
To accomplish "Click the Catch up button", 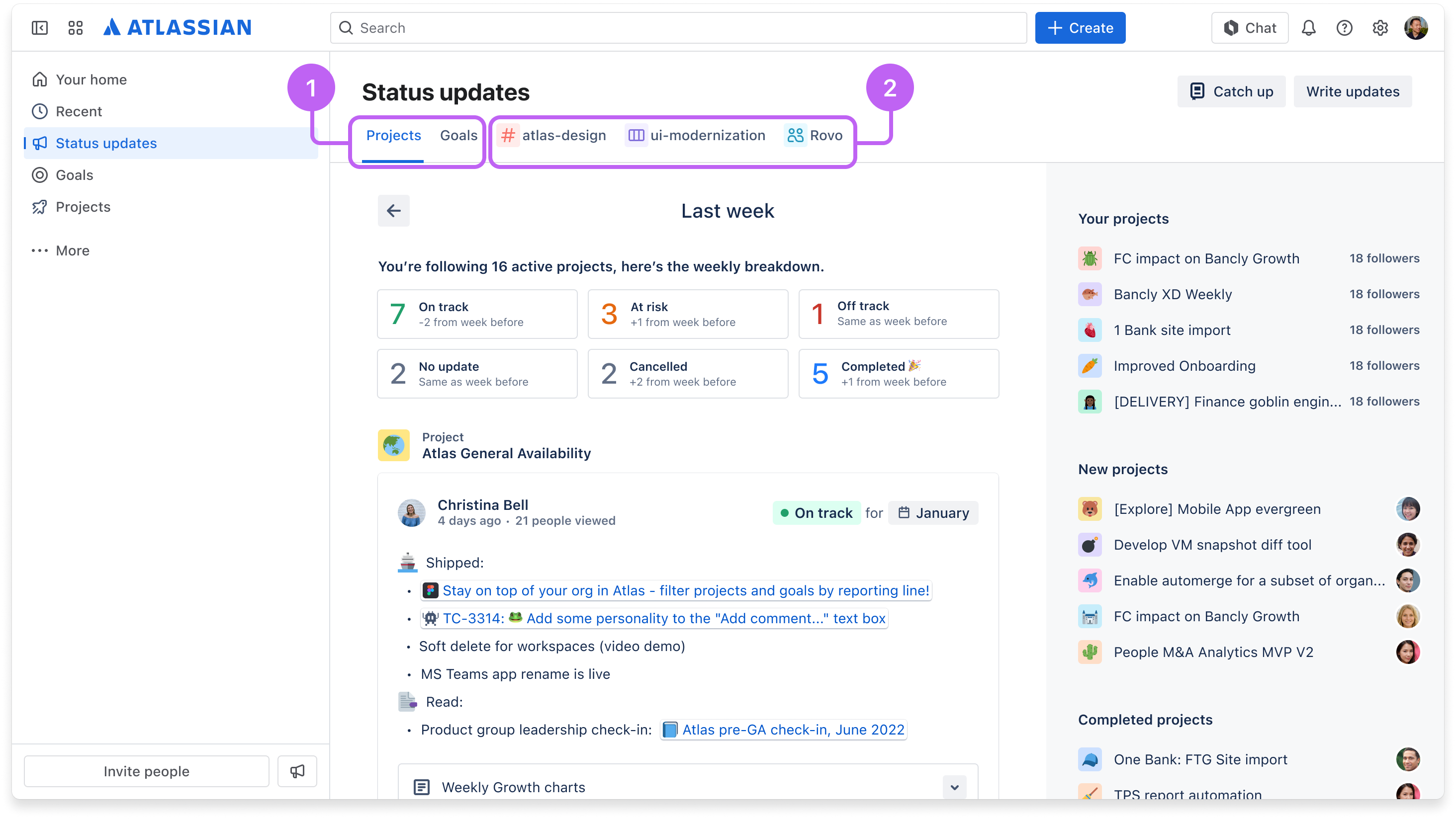I will coord(1231,91).
